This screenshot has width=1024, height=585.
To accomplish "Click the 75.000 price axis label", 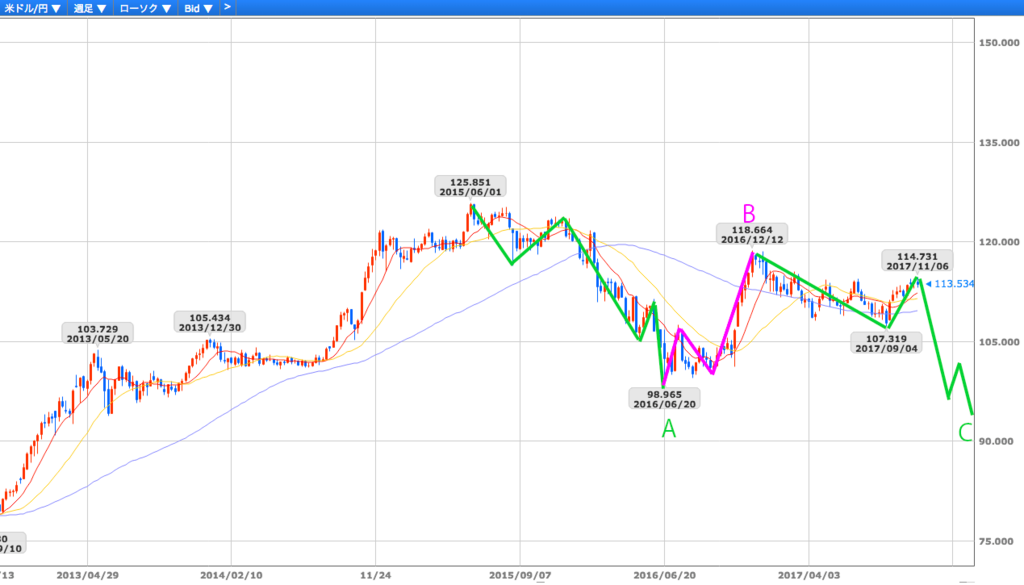I will [996, 541].
